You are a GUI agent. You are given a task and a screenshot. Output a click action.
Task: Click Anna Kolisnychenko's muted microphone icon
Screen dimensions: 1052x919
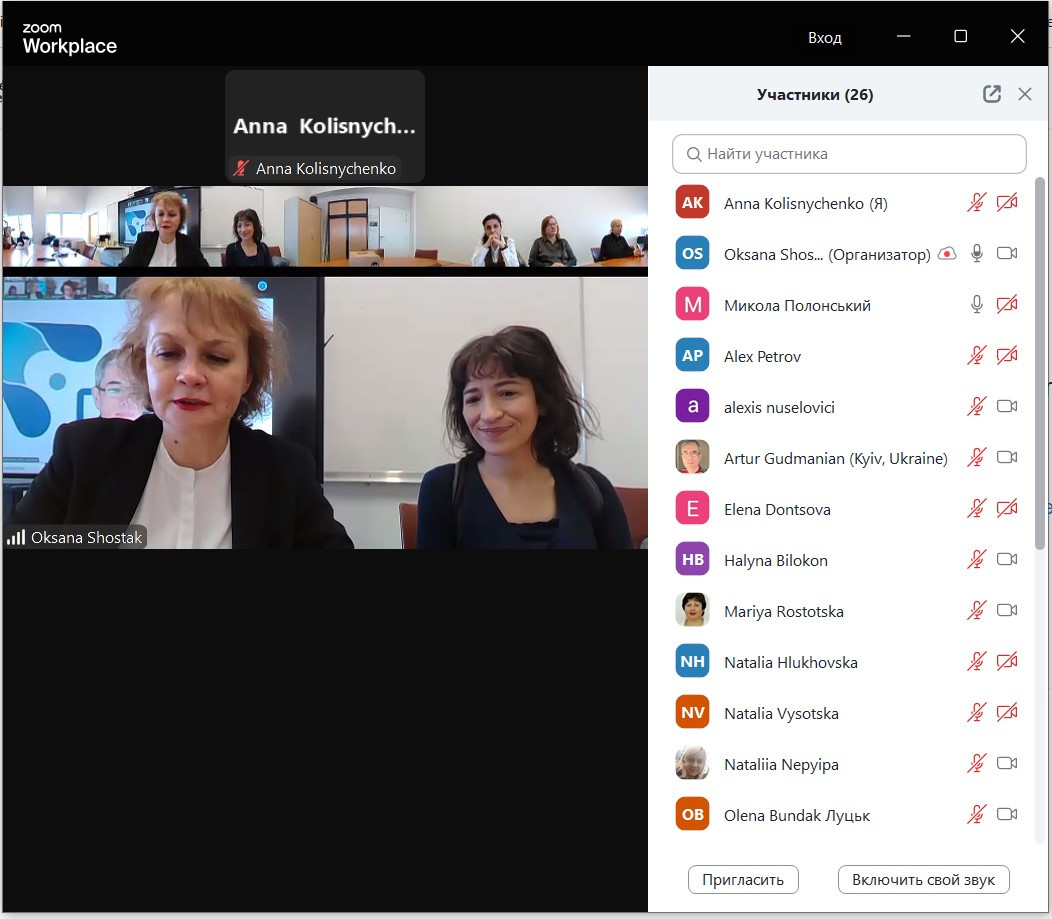pos(976,203)
